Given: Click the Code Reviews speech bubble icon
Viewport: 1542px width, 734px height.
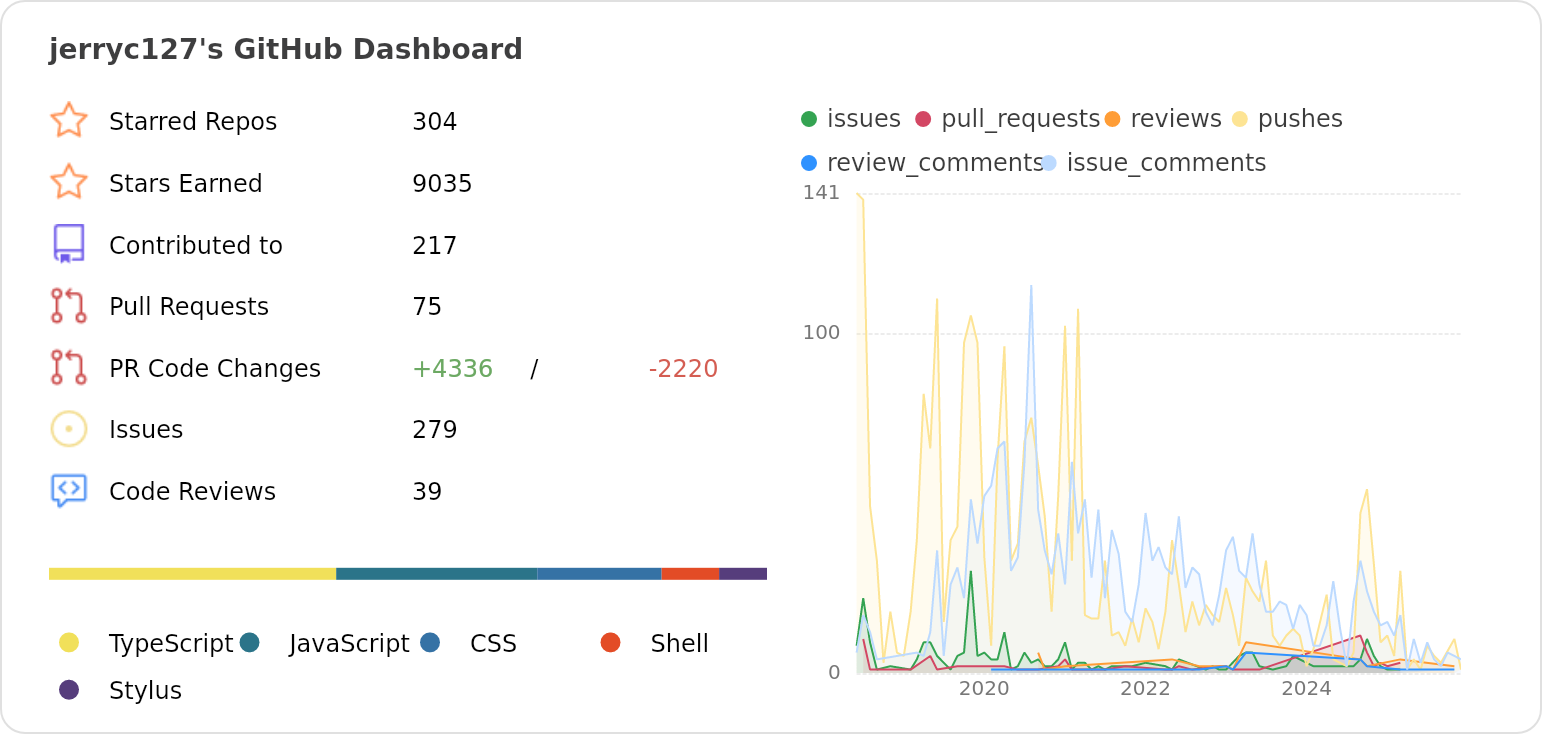Looking at the screenshot, I should tap(67, 490).
